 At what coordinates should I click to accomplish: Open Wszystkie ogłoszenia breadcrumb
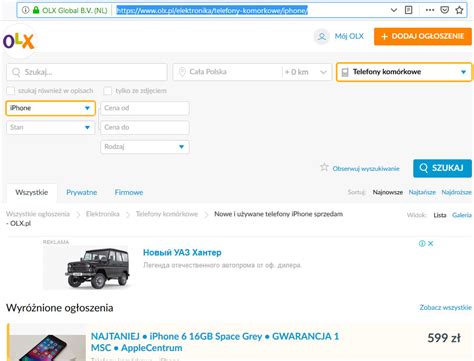(x=38, y=214)
